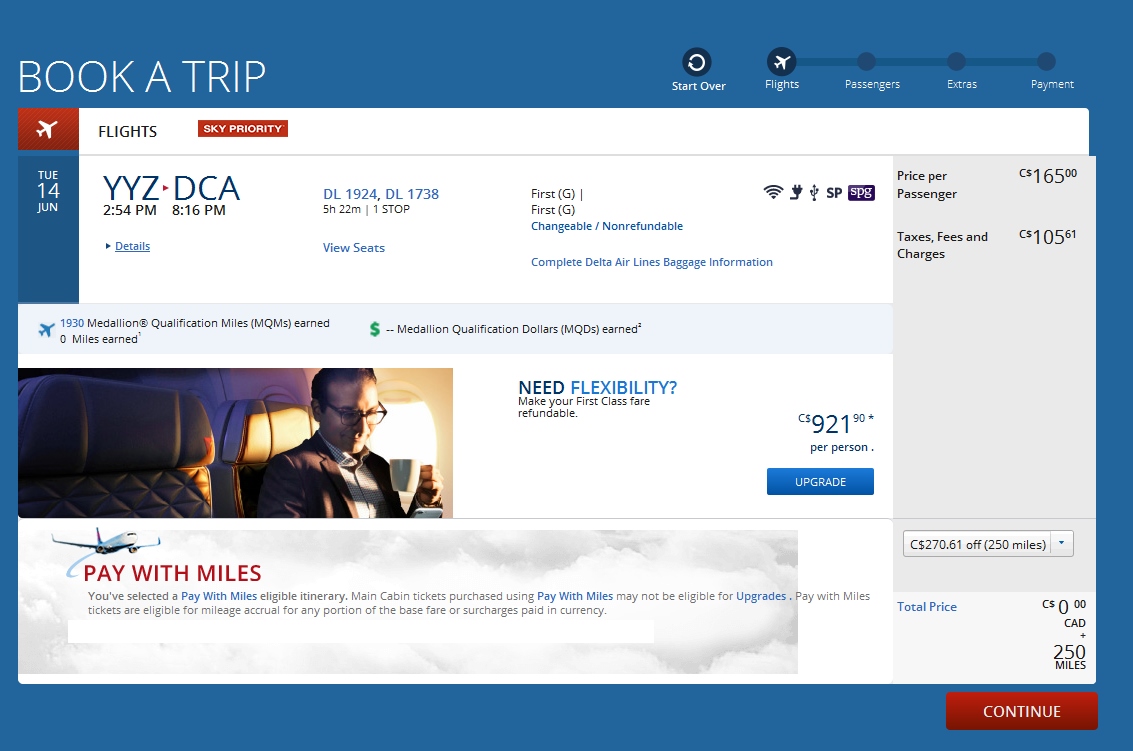The width and height of the screenshot is (1133, 751).
Task: Click the Start Over circular icon
Action: tap(697, 60)
